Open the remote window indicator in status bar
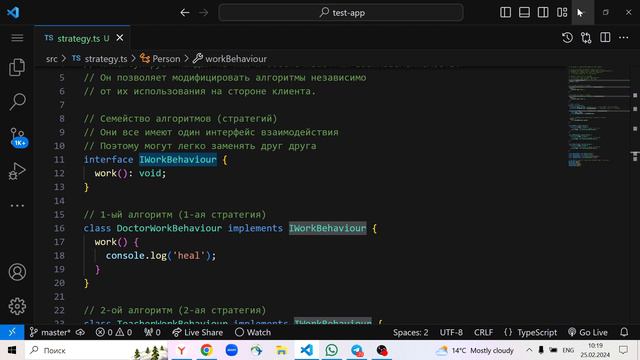 tap(12, 332)
